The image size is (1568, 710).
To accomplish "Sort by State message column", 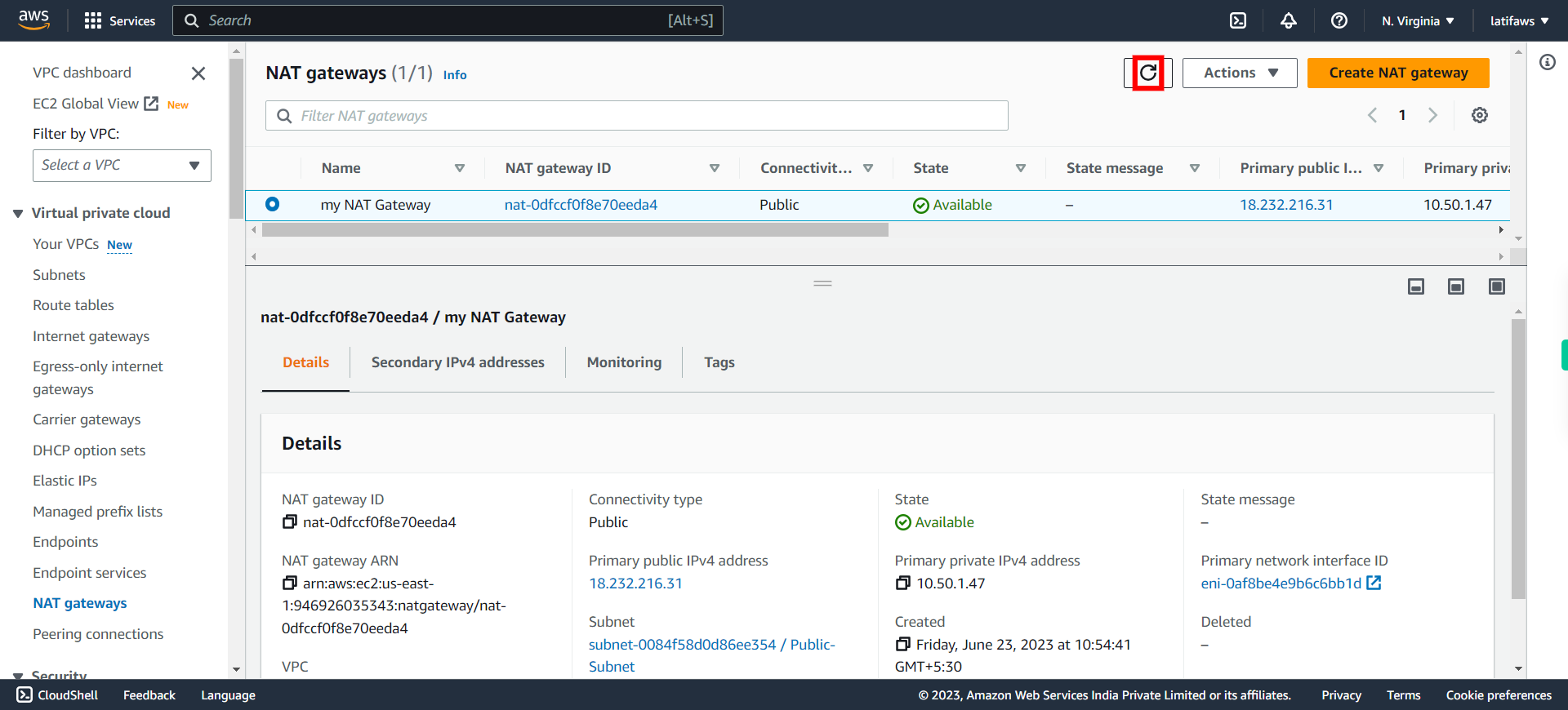I will 1195,168.
